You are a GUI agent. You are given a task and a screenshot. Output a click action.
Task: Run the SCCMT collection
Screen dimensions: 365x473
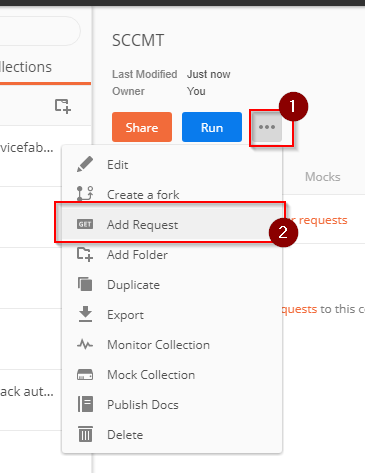click(212, 127)
